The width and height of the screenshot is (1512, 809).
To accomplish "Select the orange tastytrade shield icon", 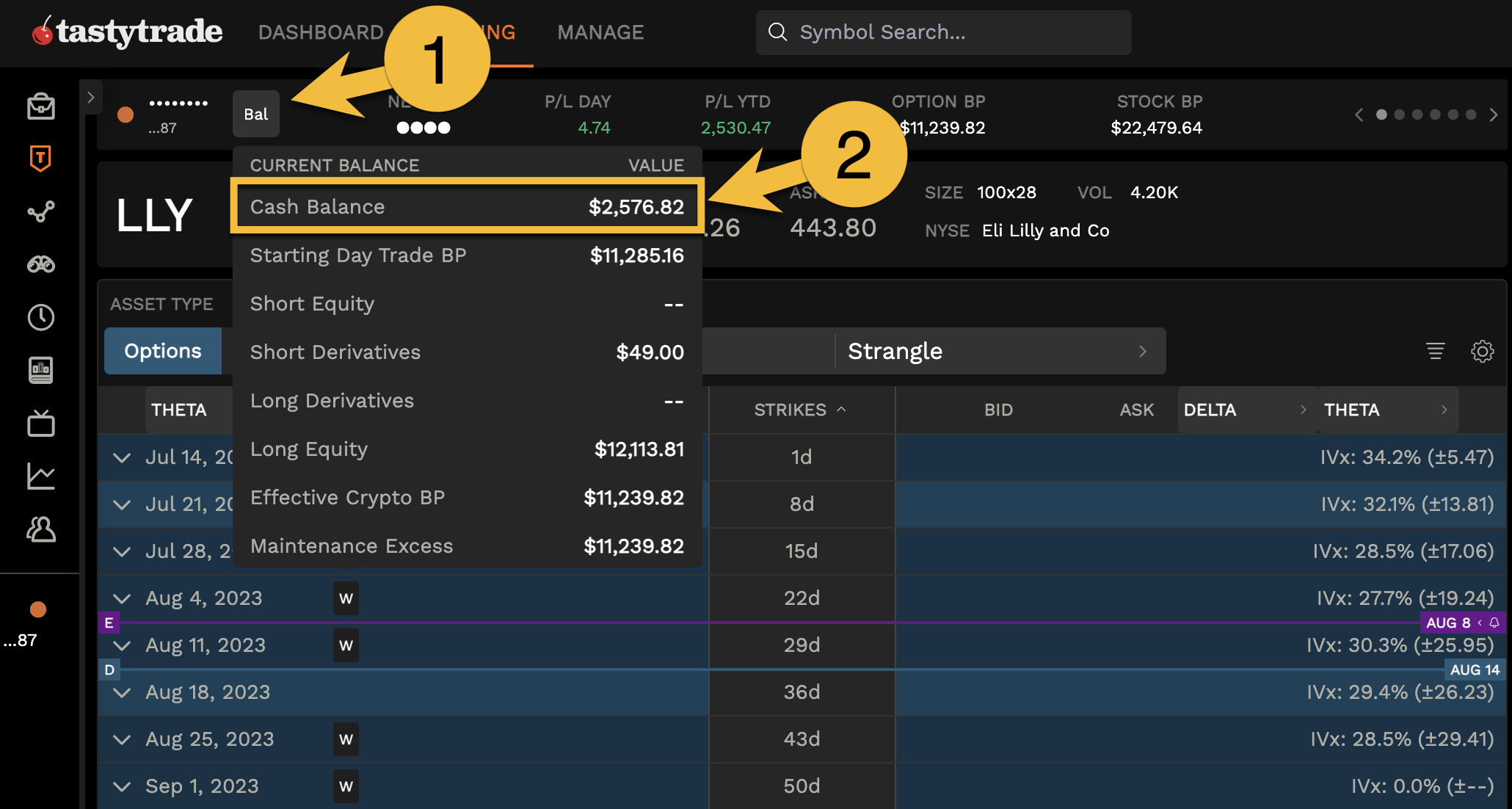I will click(x=41, y=159).
